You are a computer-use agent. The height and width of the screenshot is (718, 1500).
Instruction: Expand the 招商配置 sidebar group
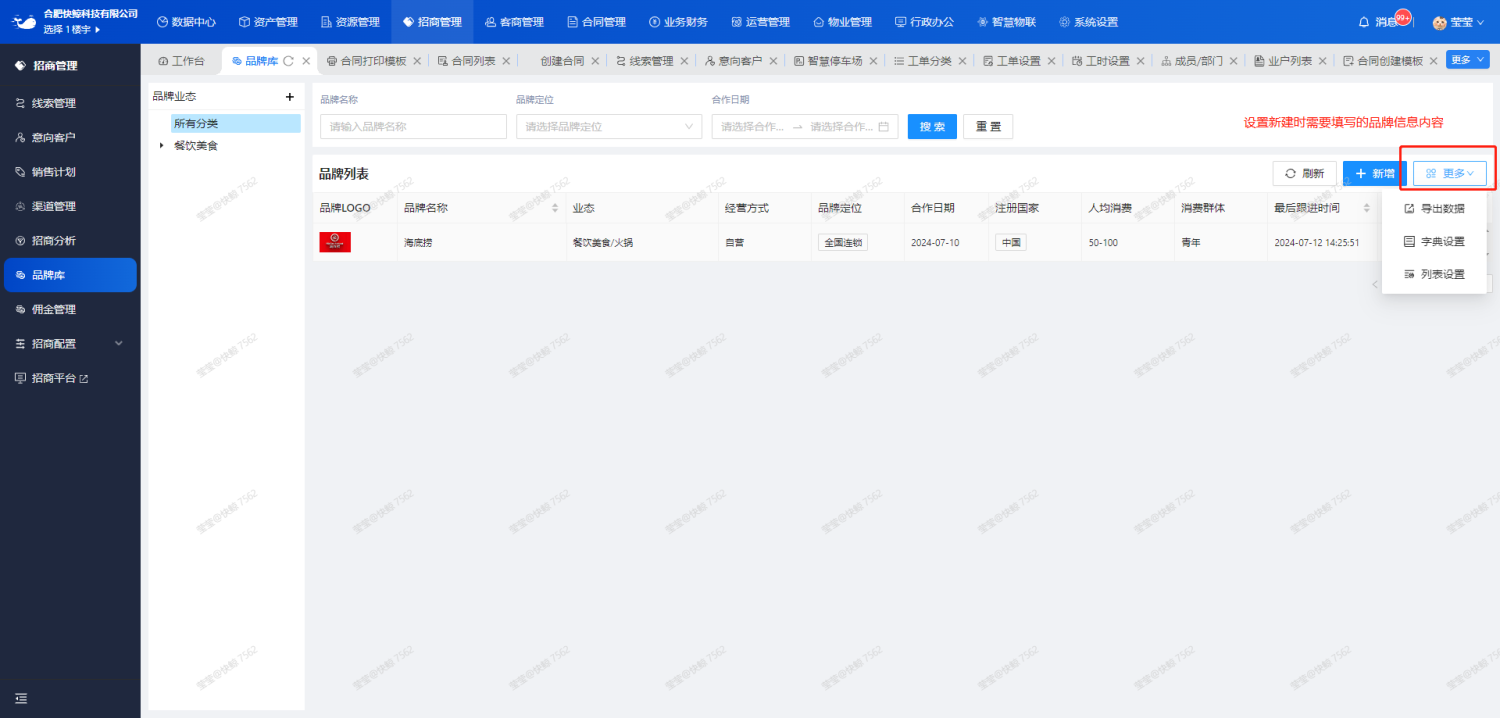(70, 344)
